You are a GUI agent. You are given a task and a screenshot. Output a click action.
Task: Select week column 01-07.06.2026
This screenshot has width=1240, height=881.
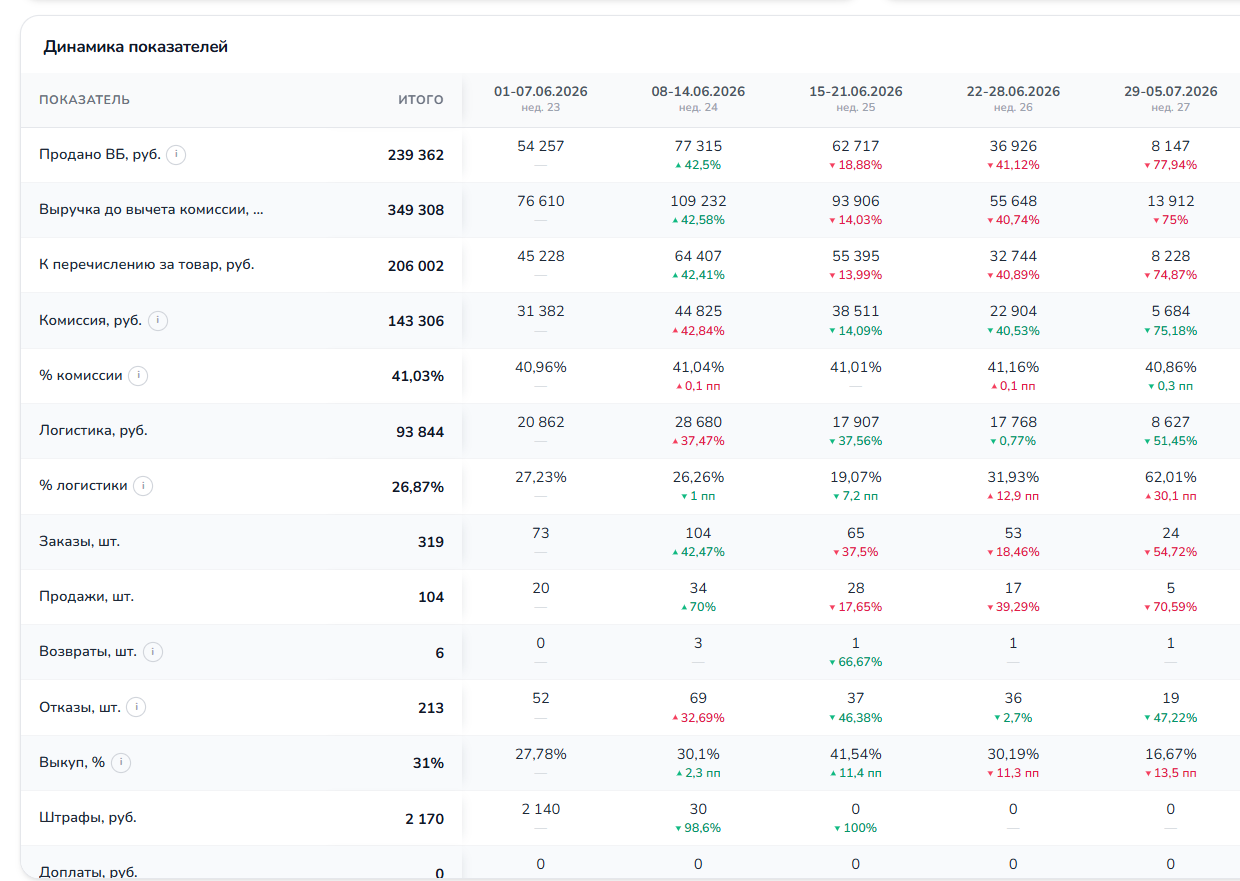pos(541,98)
